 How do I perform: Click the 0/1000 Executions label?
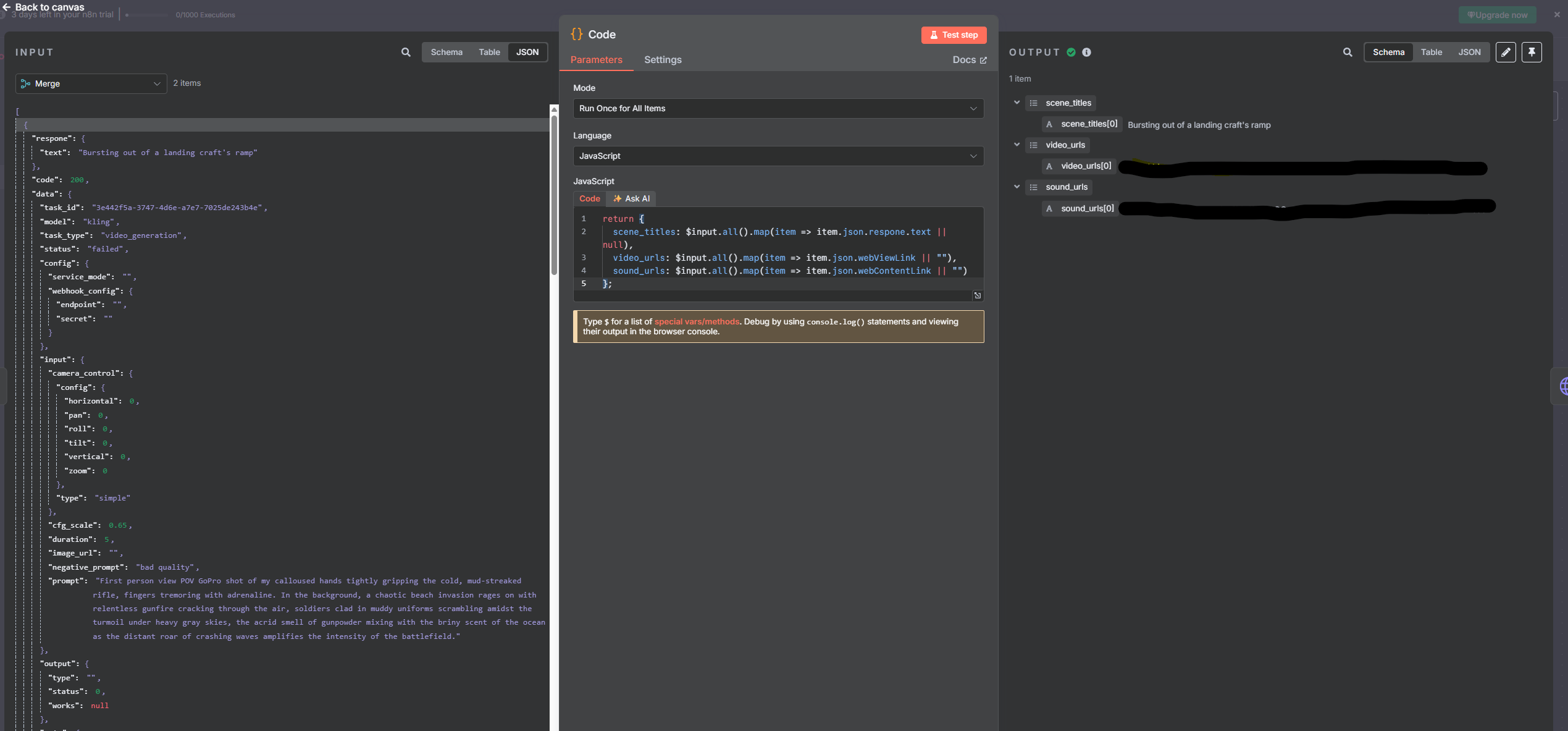click(205, 15)
